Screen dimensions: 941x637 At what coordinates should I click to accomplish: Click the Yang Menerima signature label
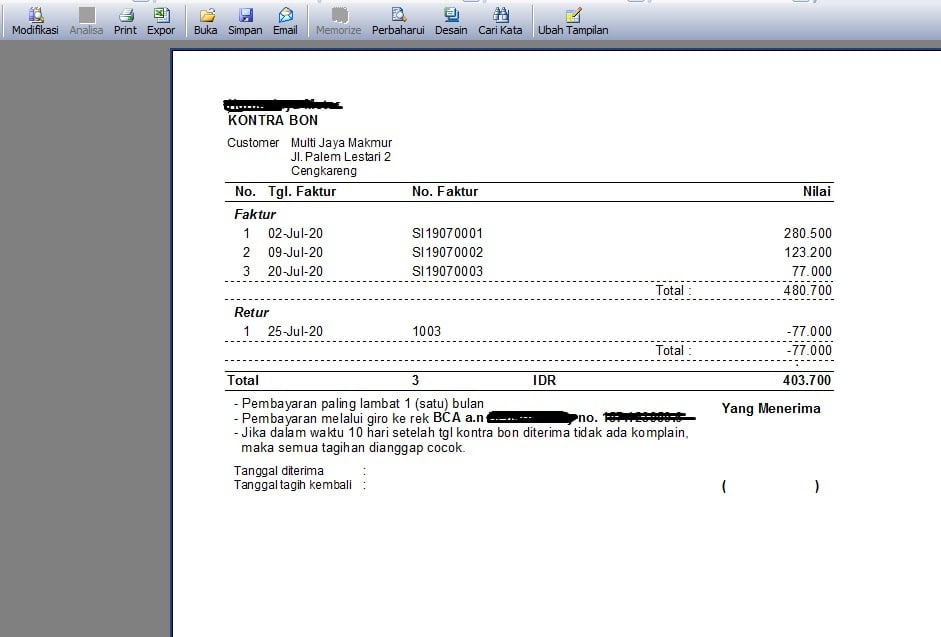(771, 409)
